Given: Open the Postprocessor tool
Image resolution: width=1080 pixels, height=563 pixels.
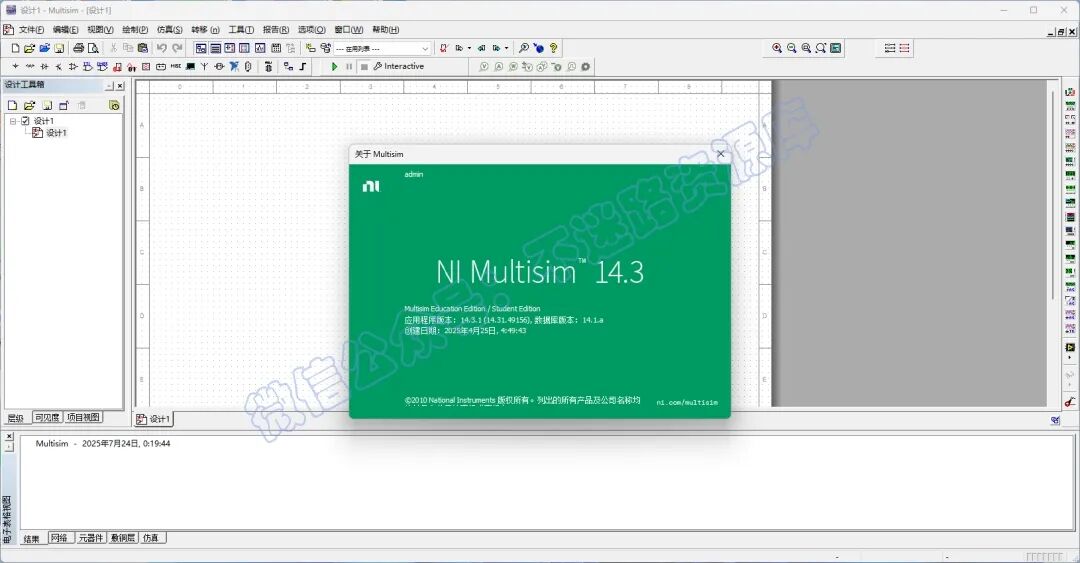Looking at the screenshot, I should [276, 48].
